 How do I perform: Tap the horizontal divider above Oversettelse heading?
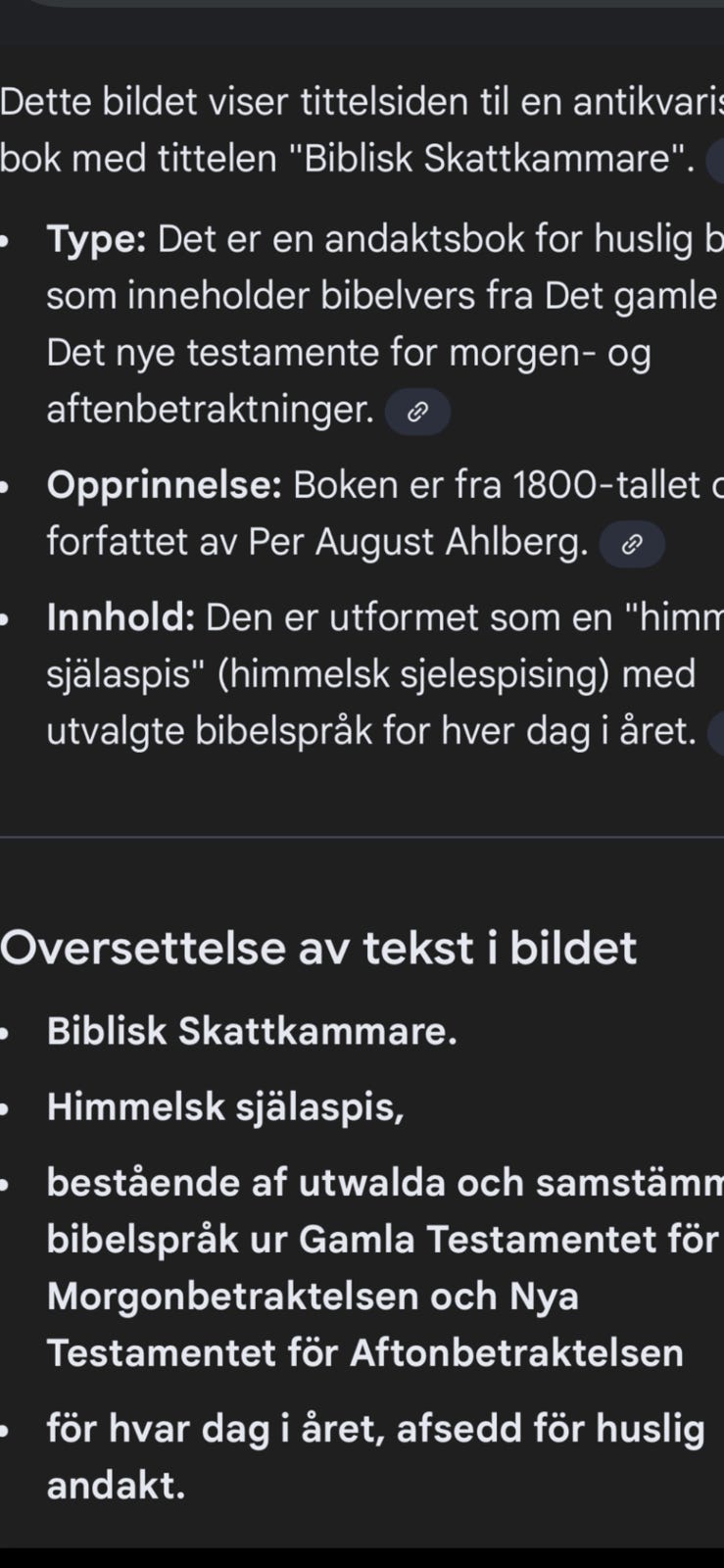[362, 838]
